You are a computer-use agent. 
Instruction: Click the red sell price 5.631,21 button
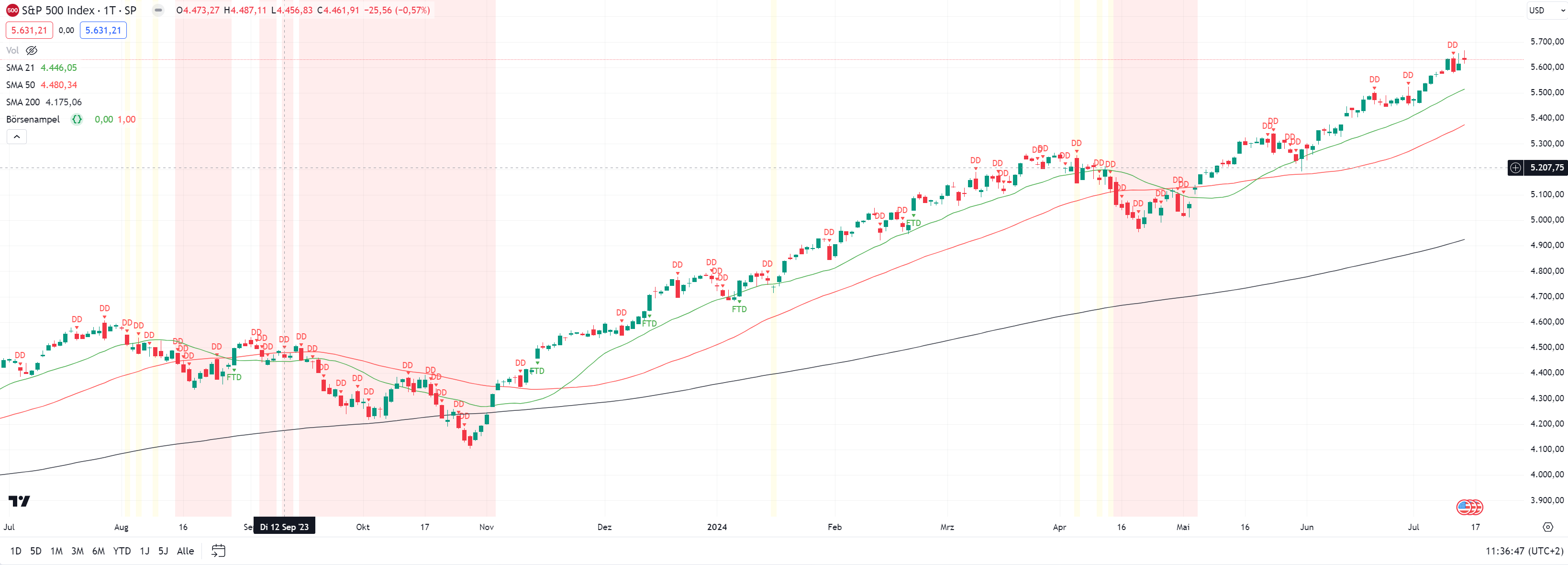click(29, 31)
